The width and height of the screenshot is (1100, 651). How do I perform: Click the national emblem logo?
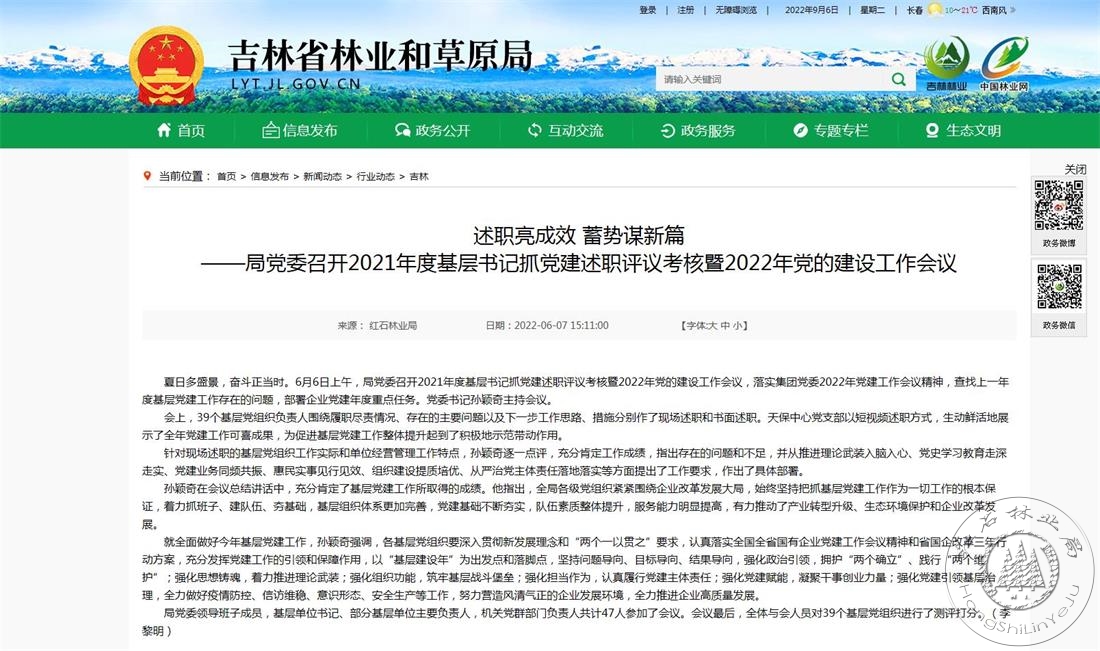tap(167, 66)
